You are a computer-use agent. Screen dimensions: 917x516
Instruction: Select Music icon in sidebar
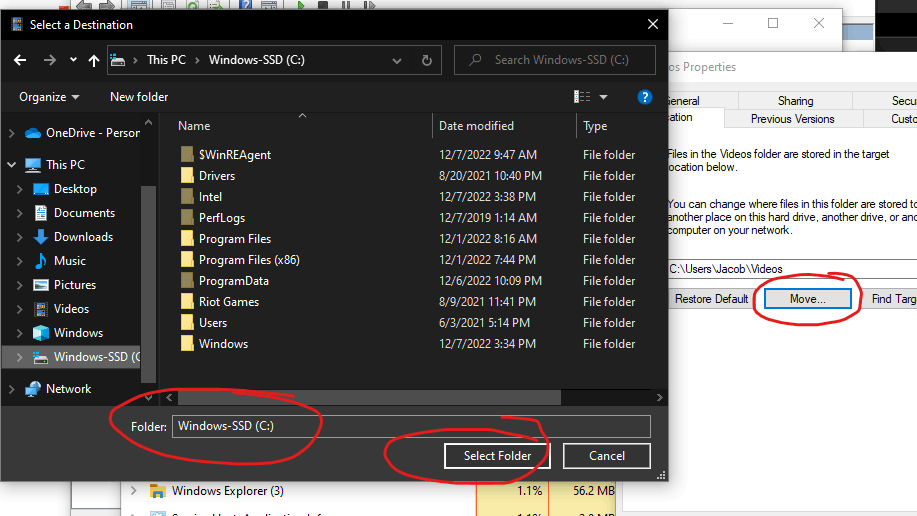tap(41, 261)
